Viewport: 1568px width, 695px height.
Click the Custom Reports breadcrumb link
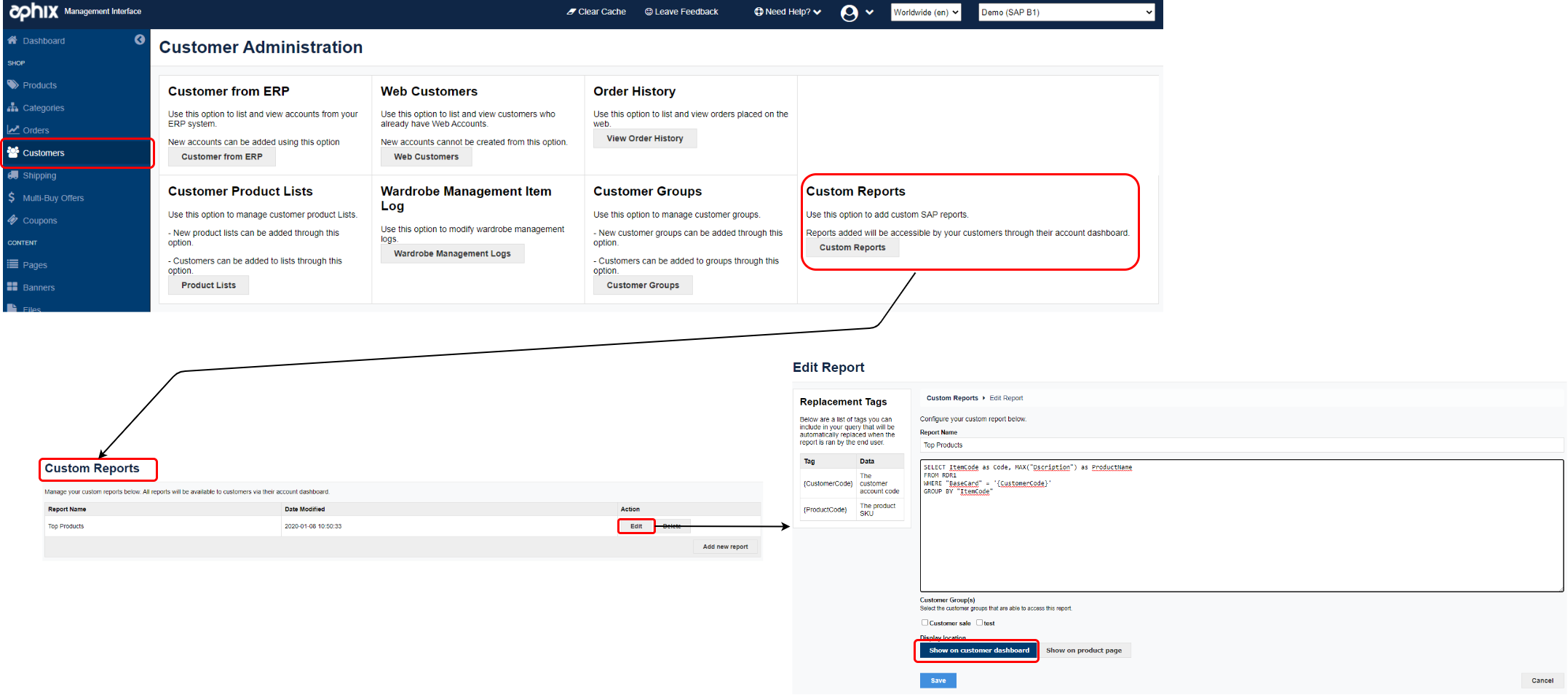click(x=951, y=398)
